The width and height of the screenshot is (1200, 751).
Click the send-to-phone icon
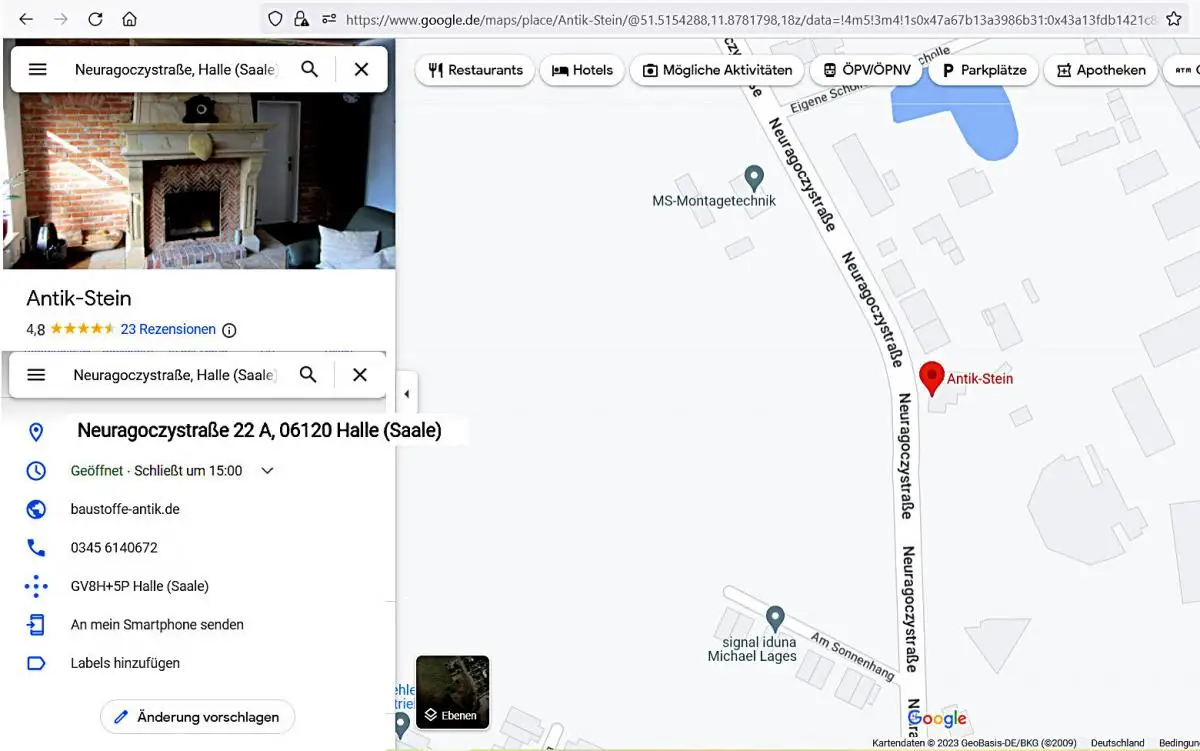tap(36, 625)
